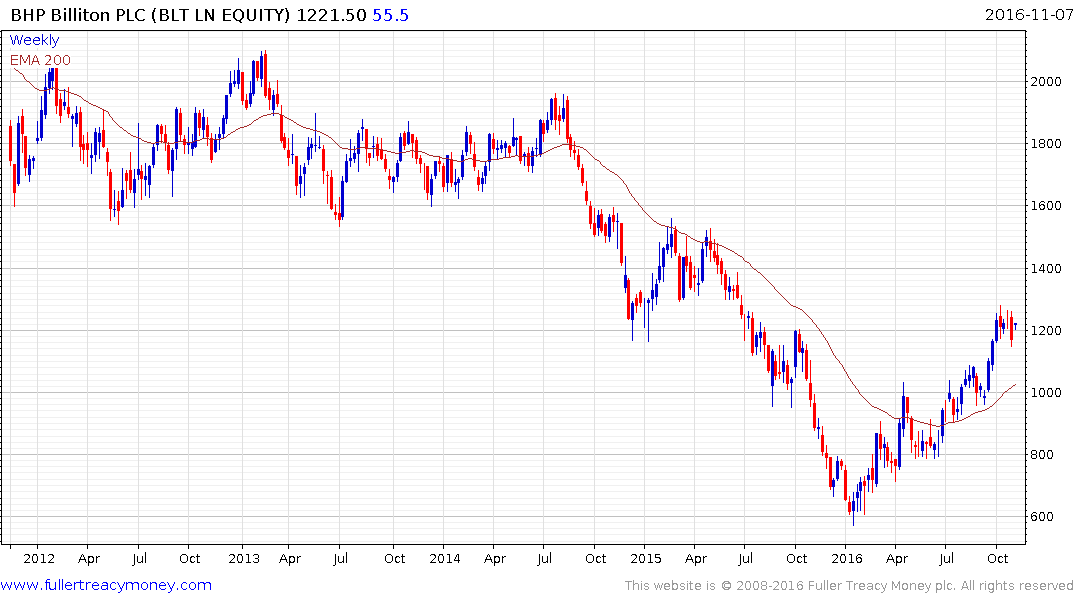Click the 1800 price axis label
The height and width of the screenshot is (600, 1075).
coord(1046,144)
